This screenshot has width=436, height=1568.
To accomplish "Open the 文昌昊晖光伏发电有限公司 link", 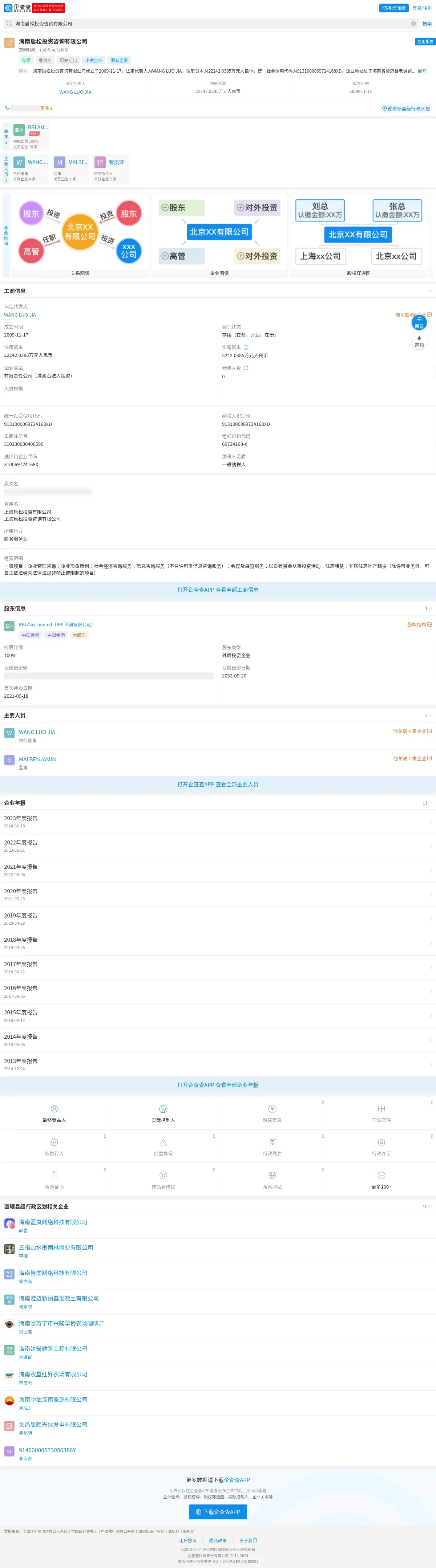I will point(53,1424).
